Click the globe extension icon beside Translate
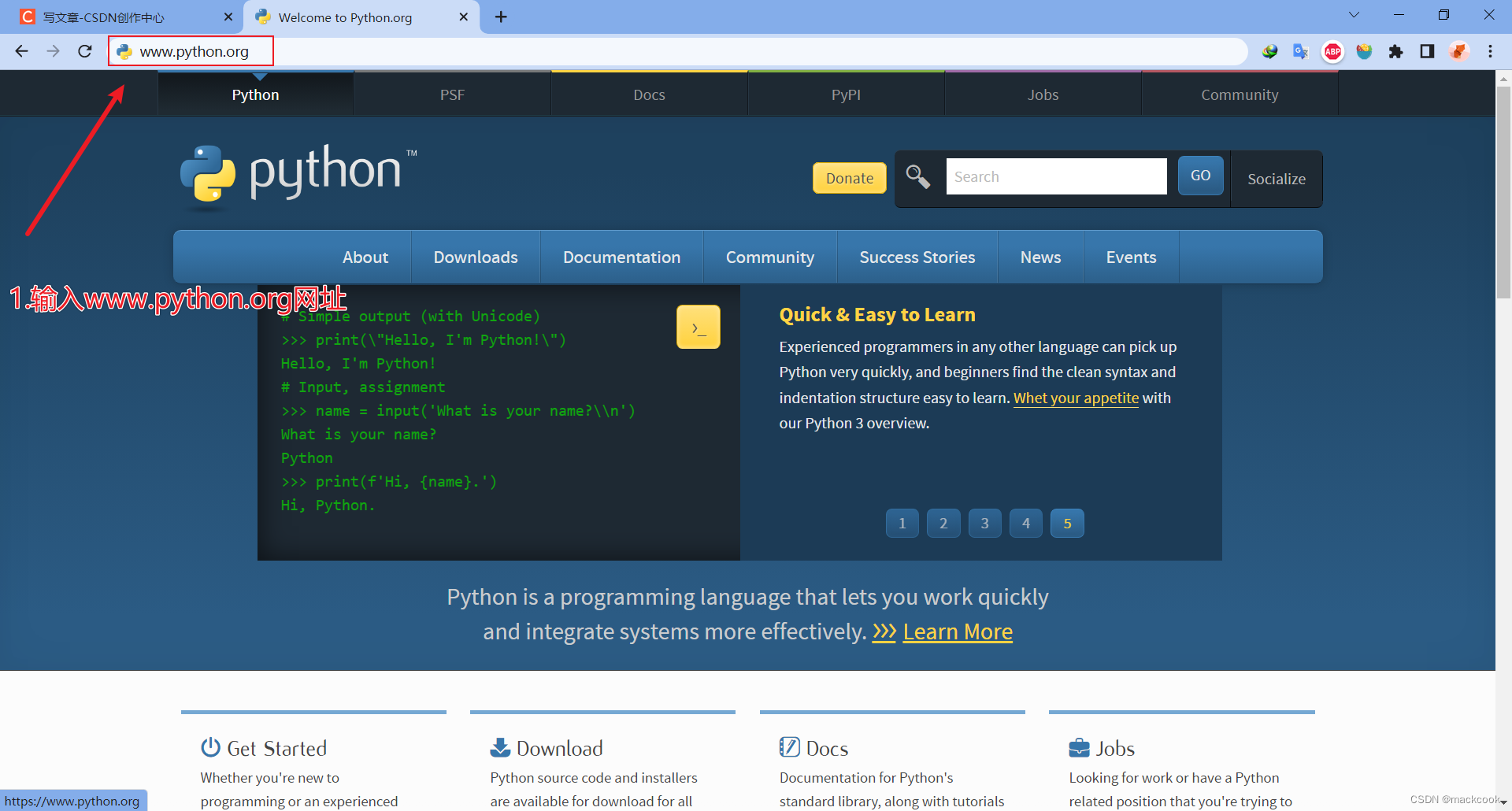 click(1269, 51)
